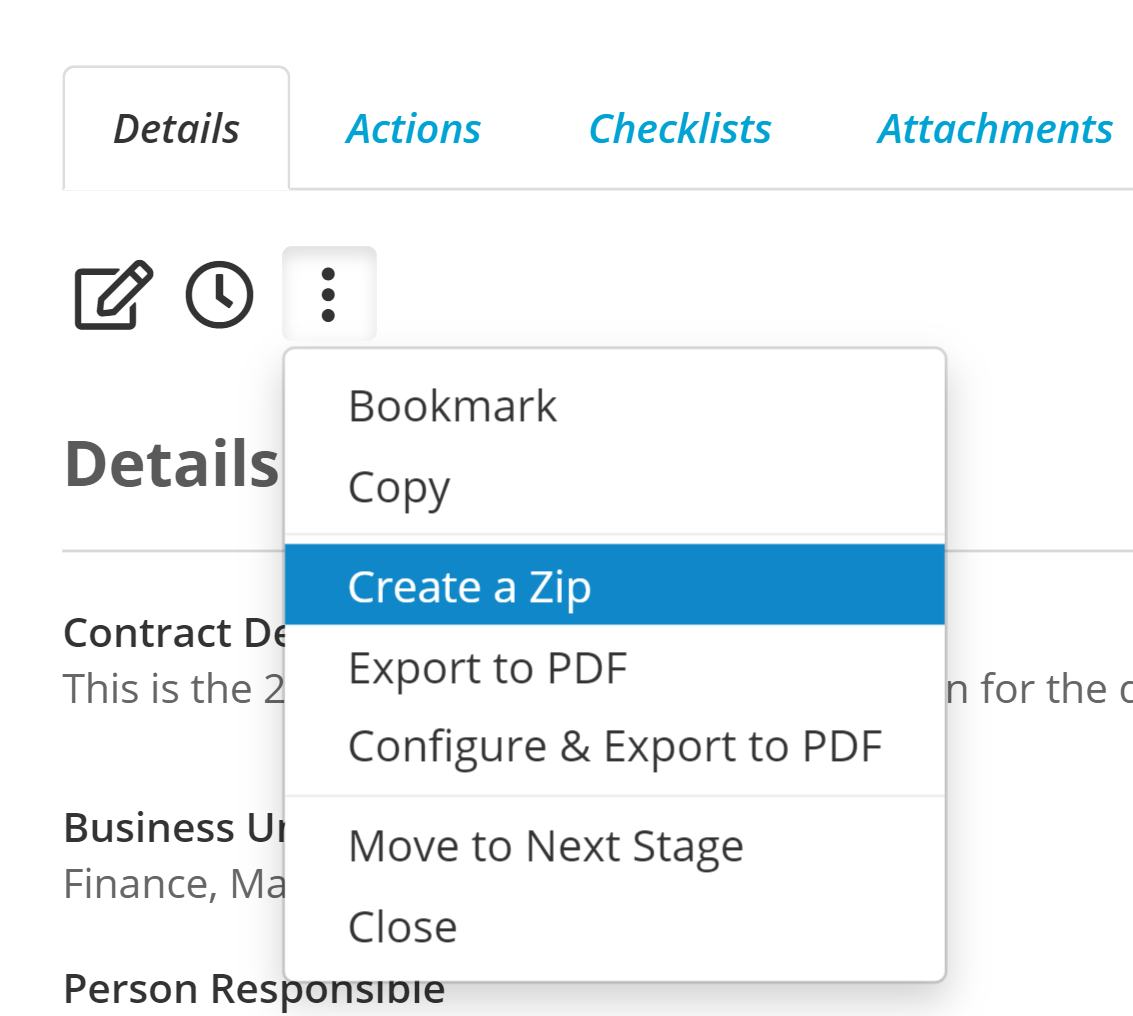Click Move to Next Stage

(615, 846)
